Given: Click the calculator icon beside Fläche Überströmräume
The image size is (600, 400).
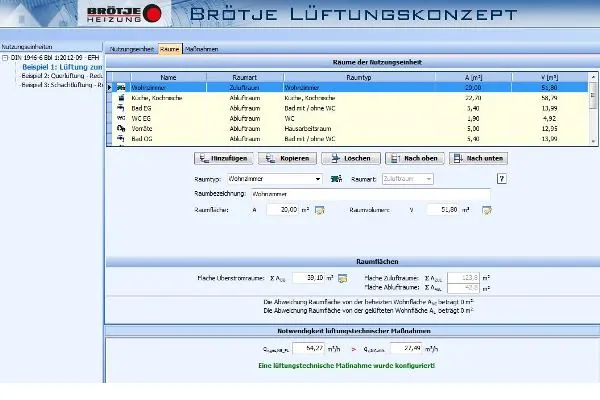Looking at the screenshot, I should 342,278.
